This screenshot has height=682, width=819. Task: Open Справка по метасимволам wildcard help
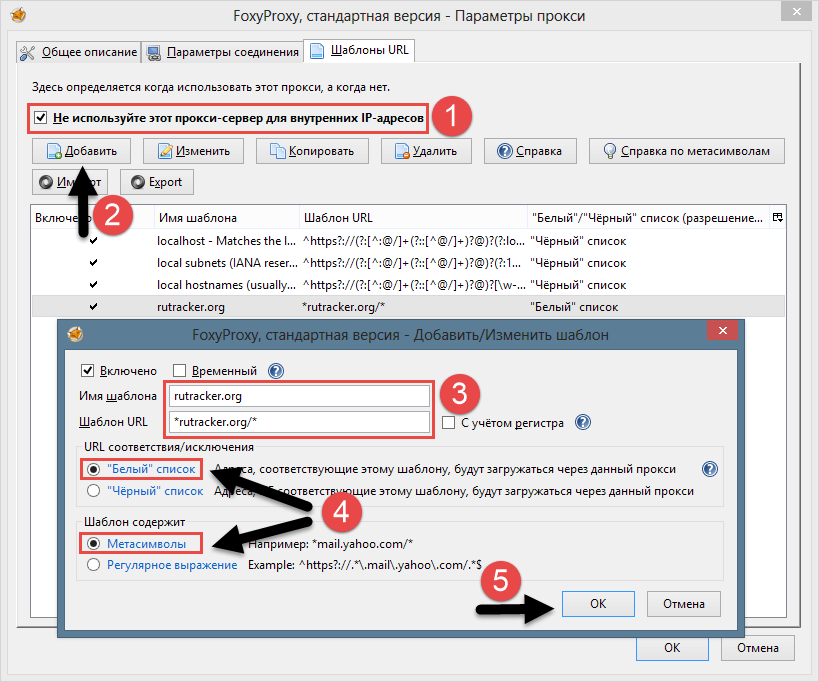tap(686, 151)
